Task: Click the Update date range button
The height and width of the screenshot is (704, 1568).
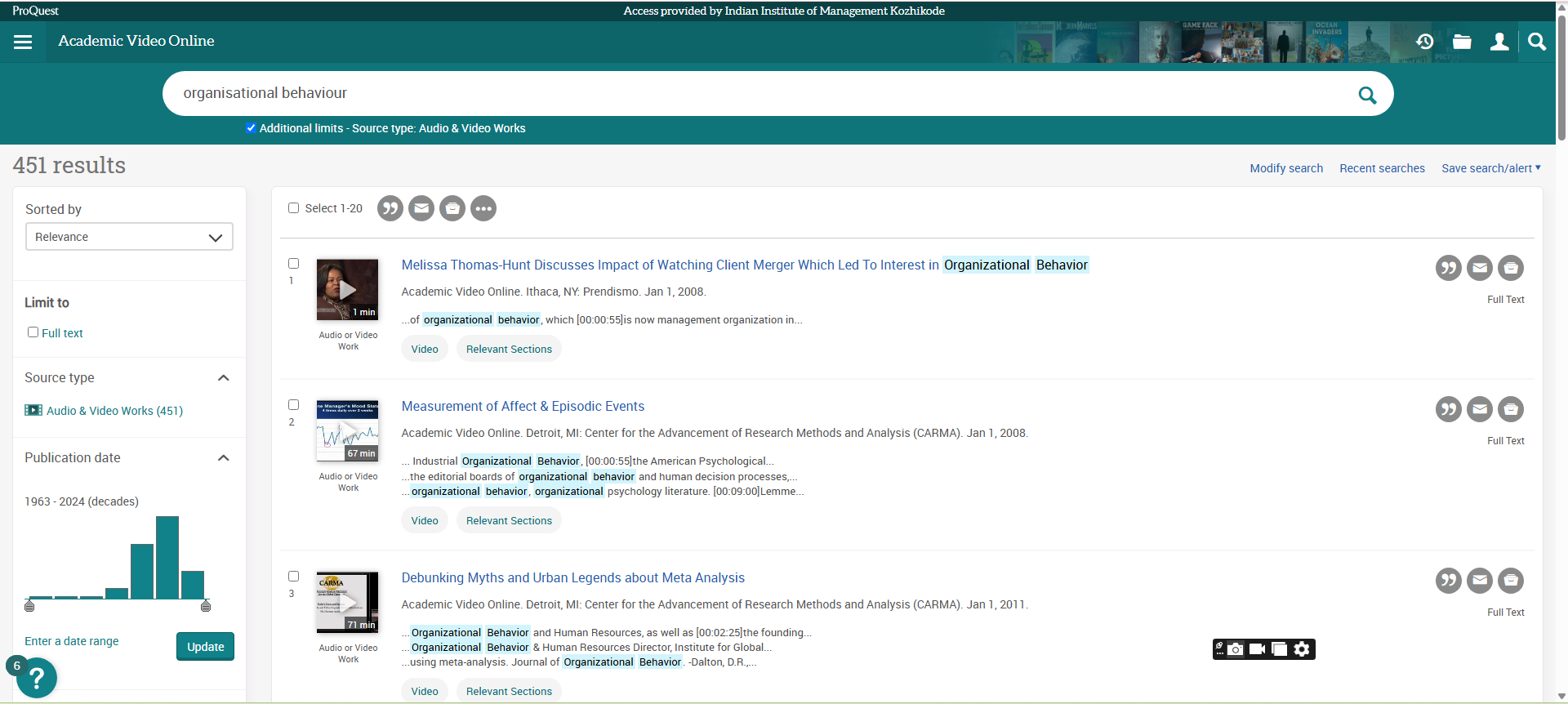Action: click(205, 647)
